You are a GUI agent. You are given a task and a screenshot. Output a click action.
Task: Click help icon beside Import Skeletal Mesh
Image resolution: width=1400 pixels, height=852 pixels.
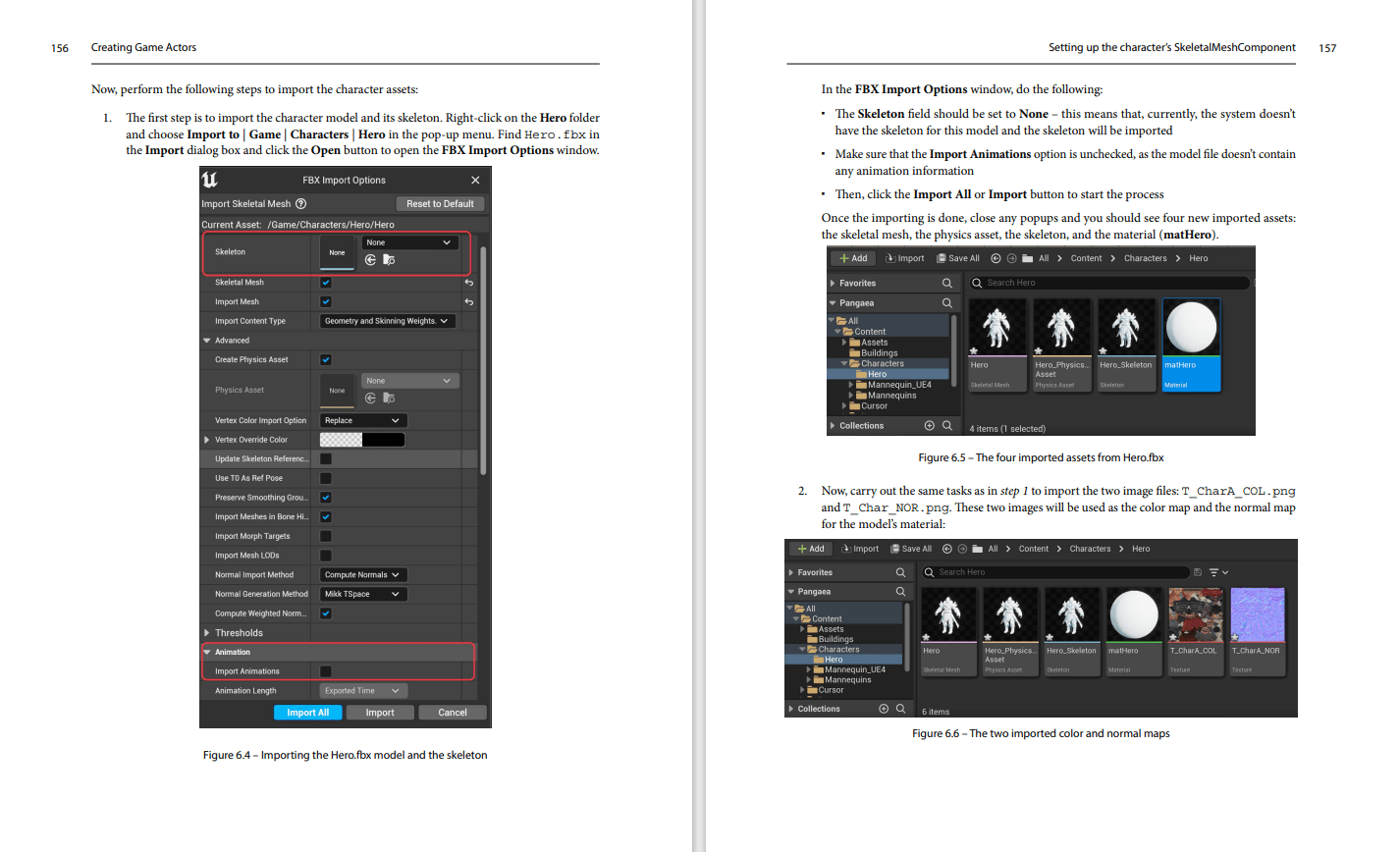tap(301, 204)
